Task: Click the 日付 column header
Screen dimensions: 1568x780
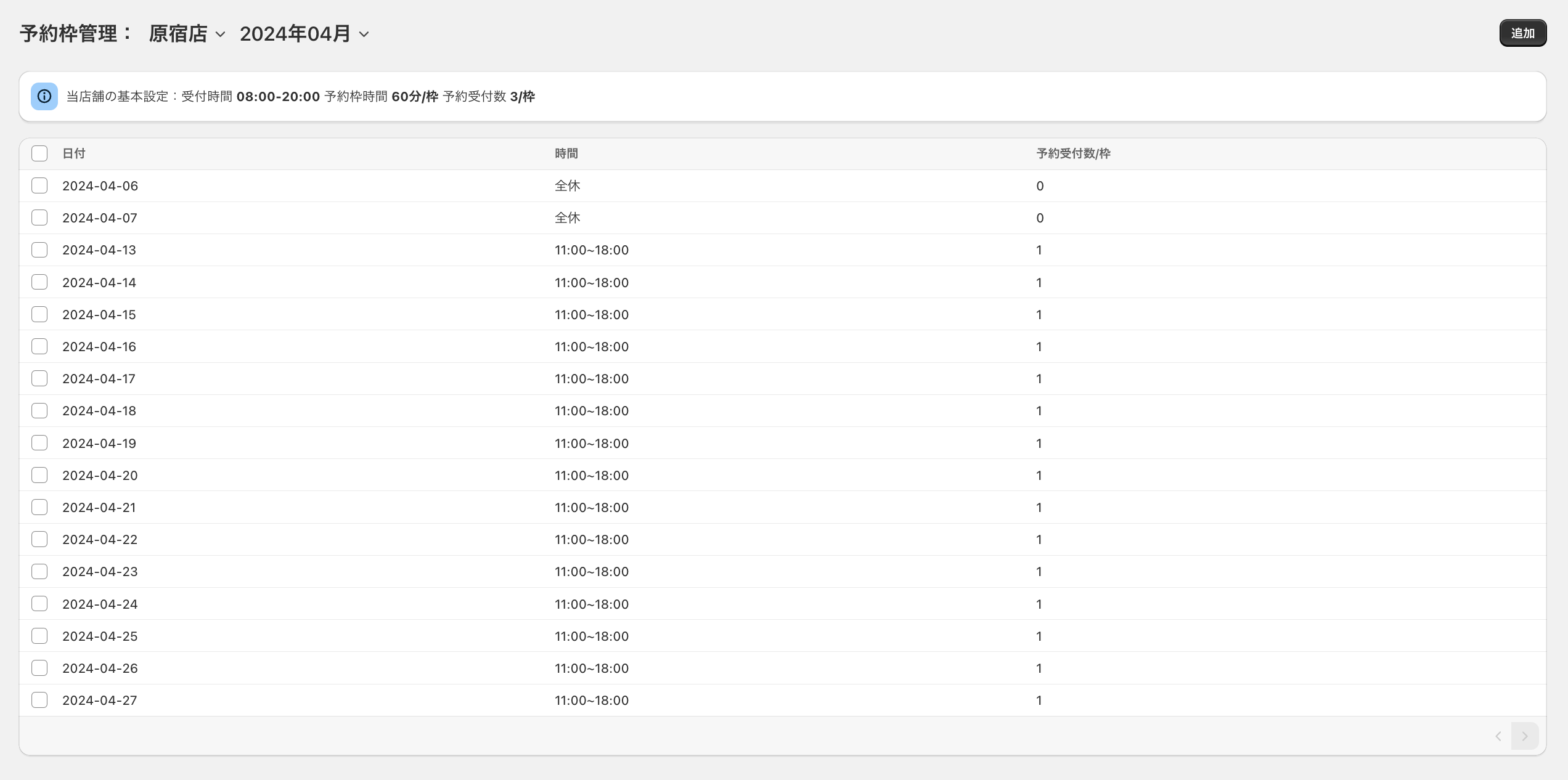Action: tap(74, 153)
